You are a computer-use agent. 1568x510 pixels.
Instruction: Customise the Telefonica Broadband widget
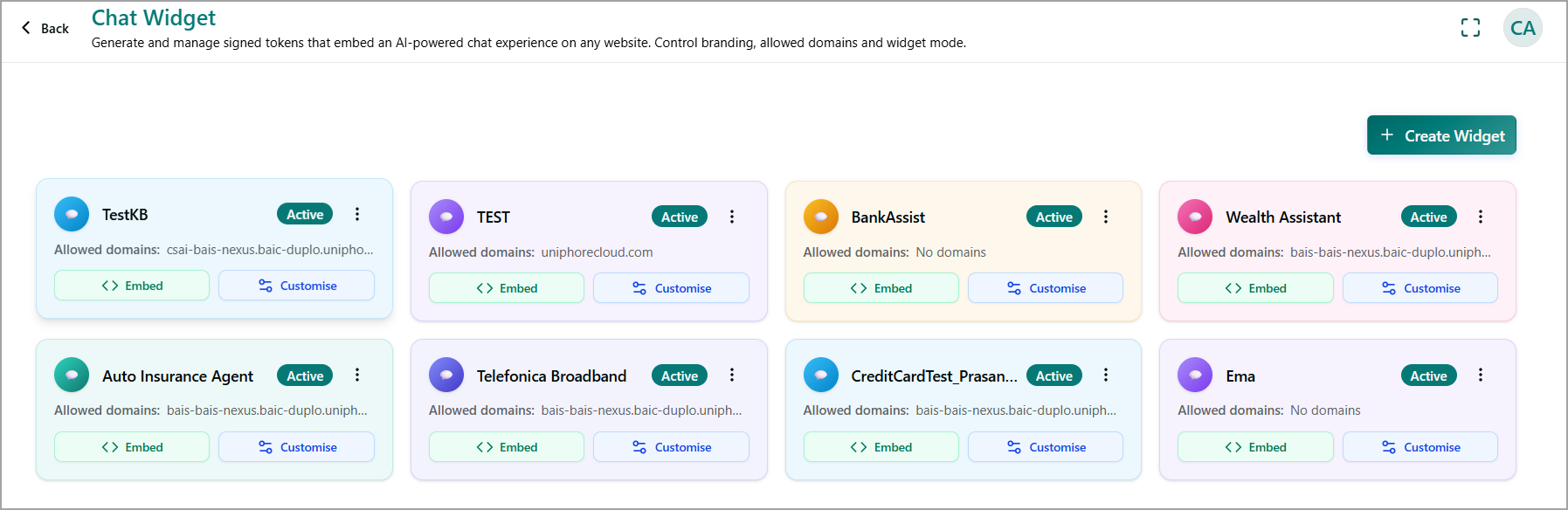pos(671,447)
